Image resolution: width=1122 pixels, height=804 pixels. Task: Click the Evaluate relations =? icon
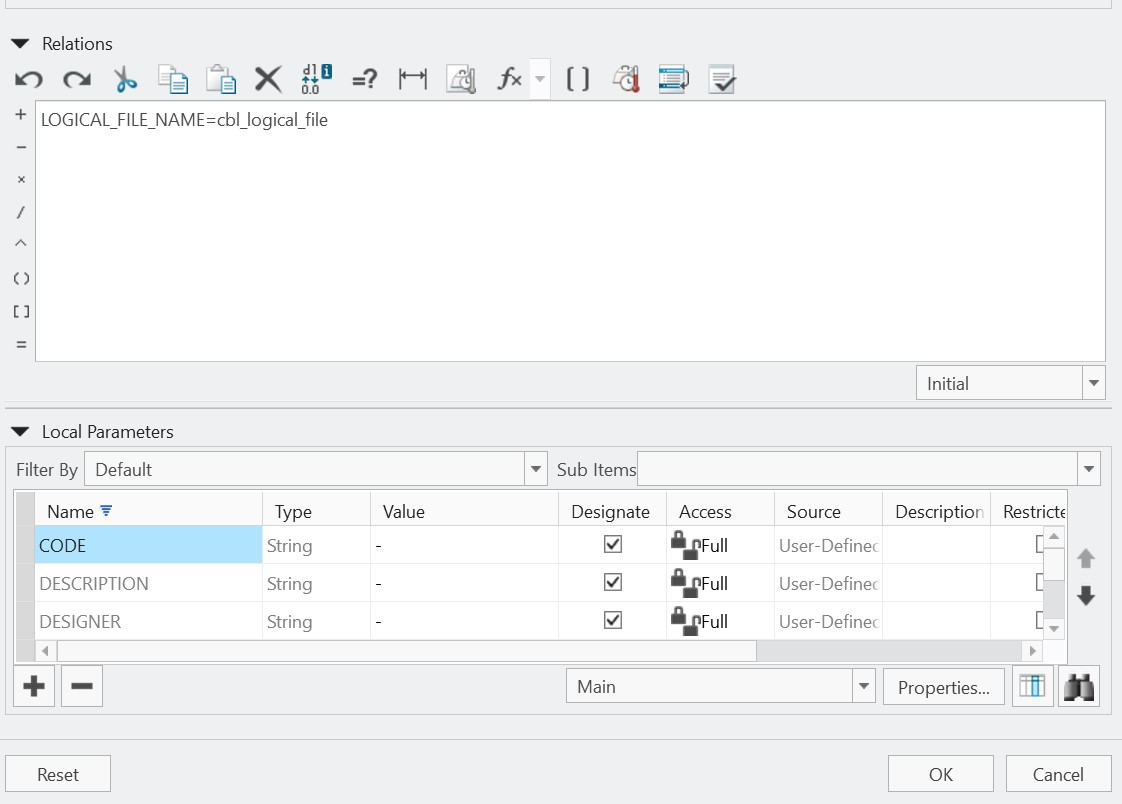coord(364,78)
